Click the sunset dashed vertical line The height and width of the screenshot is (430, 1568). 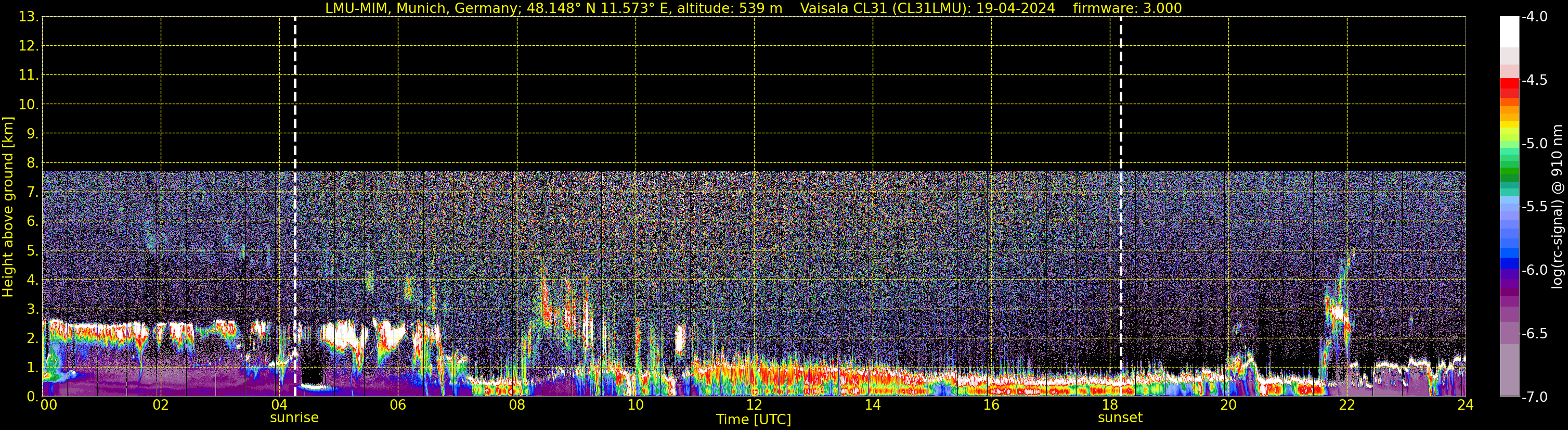pyautogui.click(x=1121, y=183)
